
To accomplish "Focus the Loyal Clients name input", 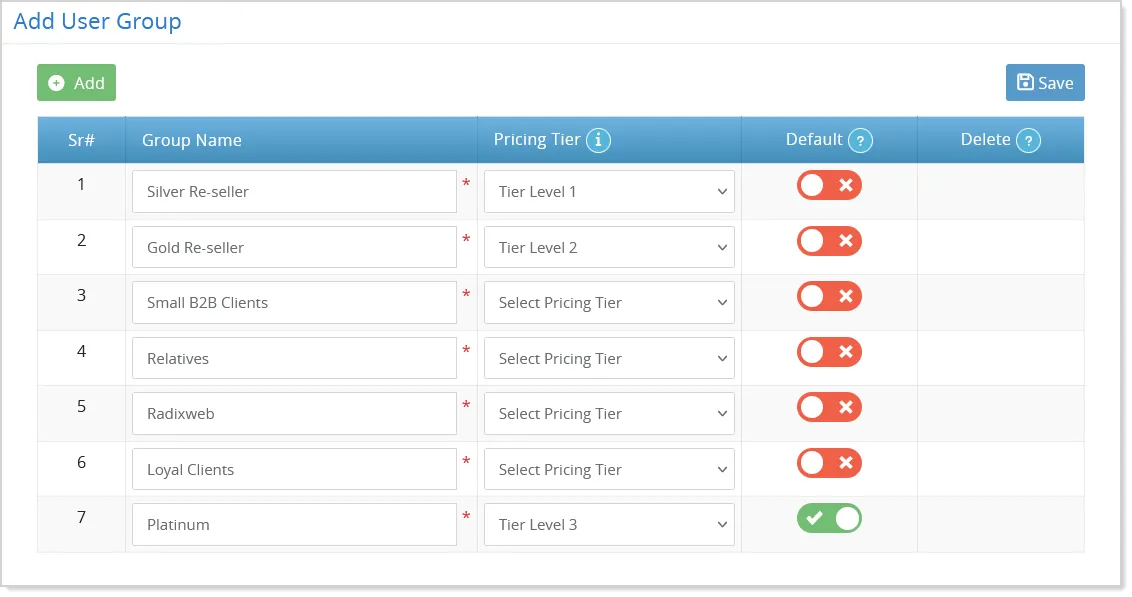I will (295, 469).
